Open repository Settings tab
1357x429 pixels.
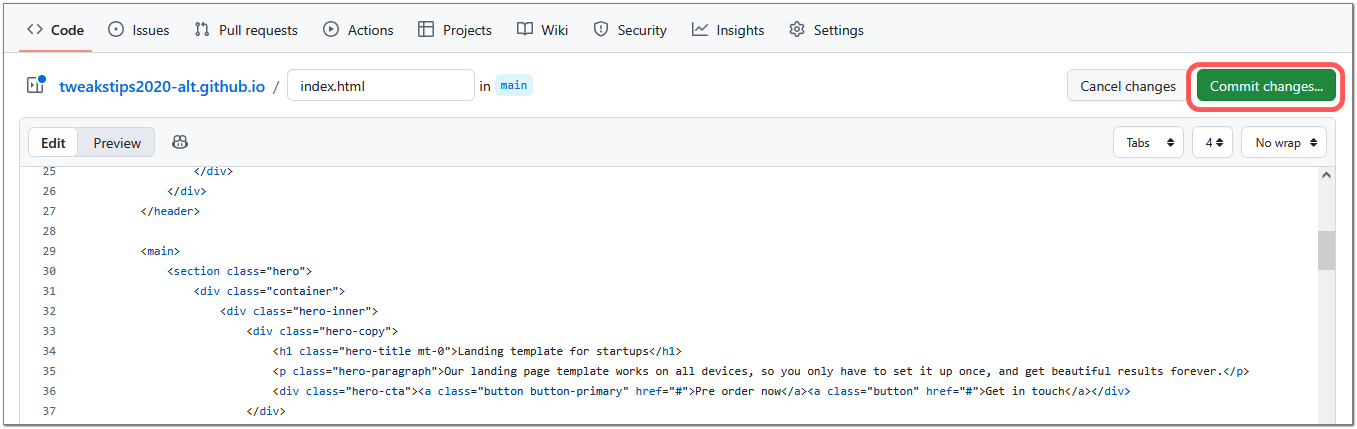point(826,30)
